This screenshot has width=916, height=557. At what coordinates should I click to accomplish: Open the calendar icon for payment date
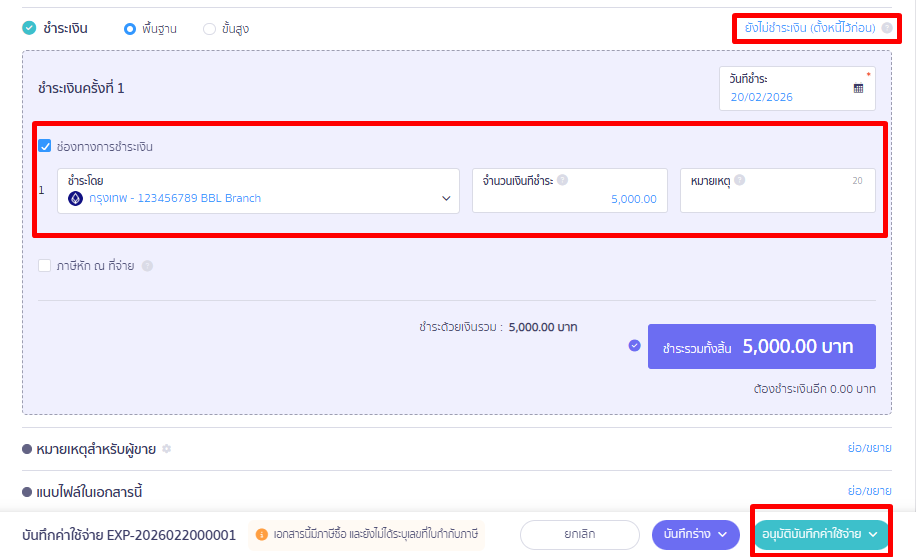[858, 88]
